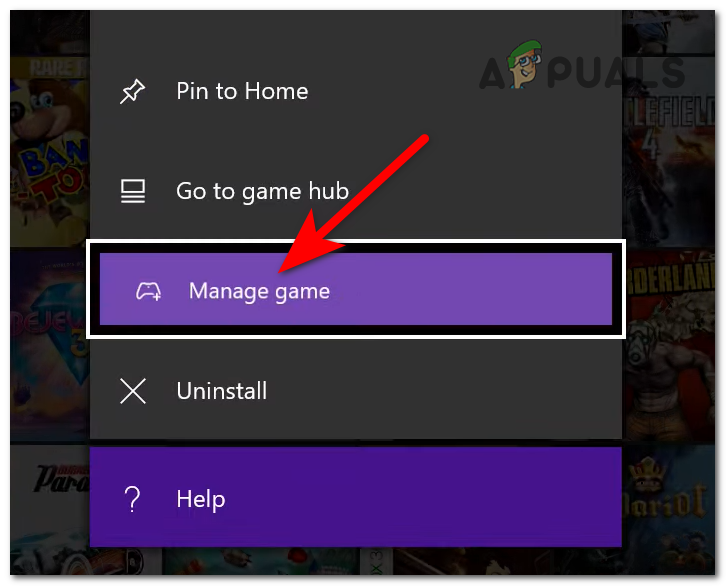Screen dimensions: 726x586
Task: Click the question mark Help icon
Action: (132, 499)
